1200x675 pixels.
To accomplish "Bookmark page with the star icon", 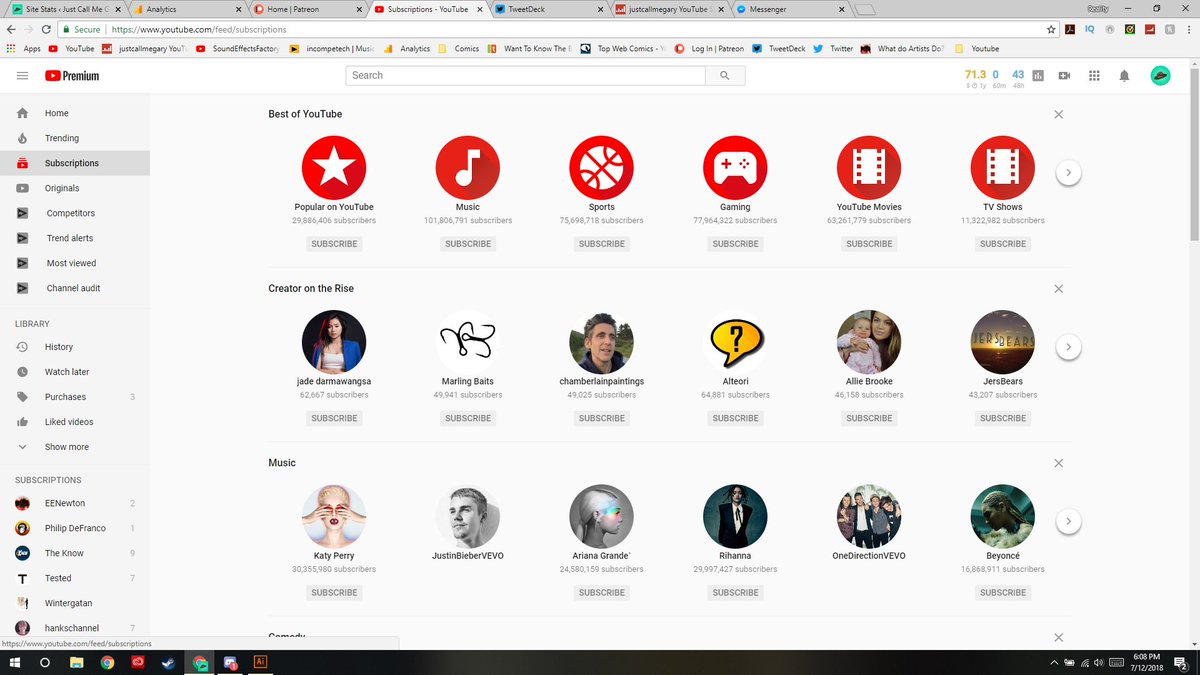I will (x=1051, y=29).
